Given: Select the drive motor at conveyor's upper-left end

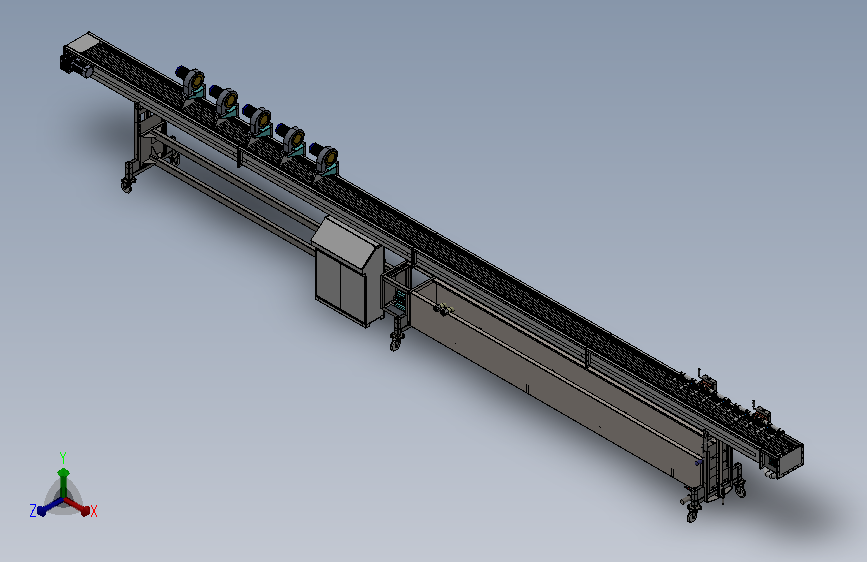Looking at the screenshot, I should click(x=76, y=63).
